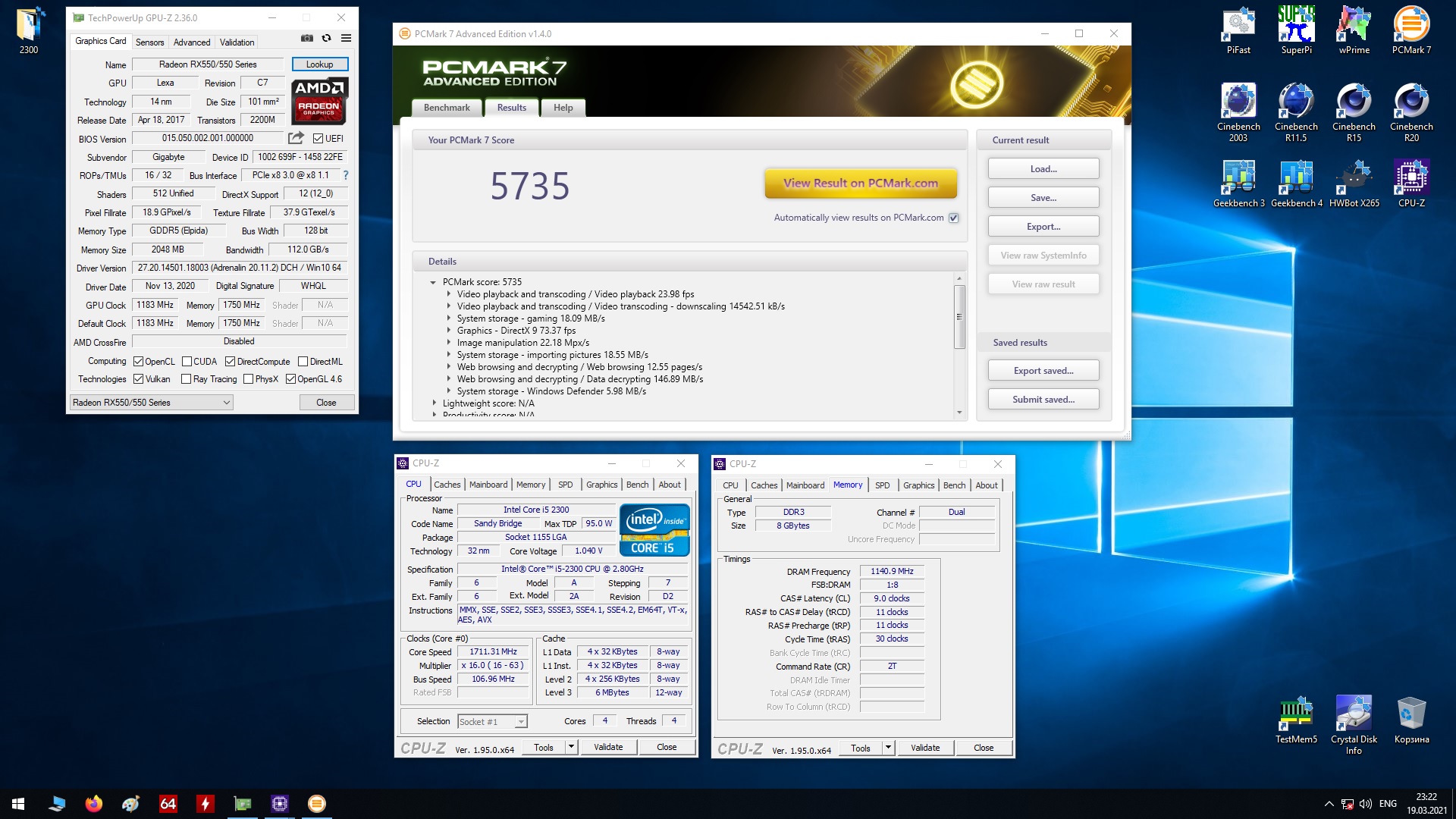Expand the Lightweight score N/A node
1456x819 pixels.
[435, 403]
